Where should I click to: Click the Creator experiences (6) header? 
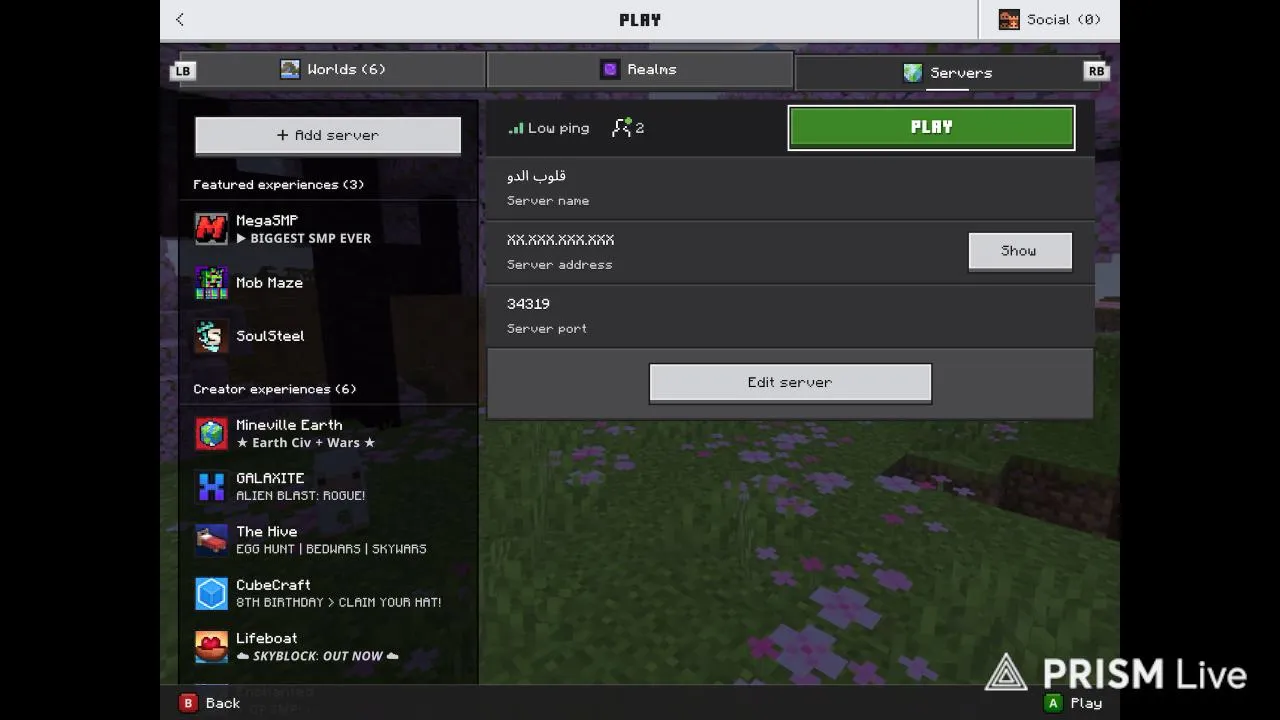coord(274,389)
